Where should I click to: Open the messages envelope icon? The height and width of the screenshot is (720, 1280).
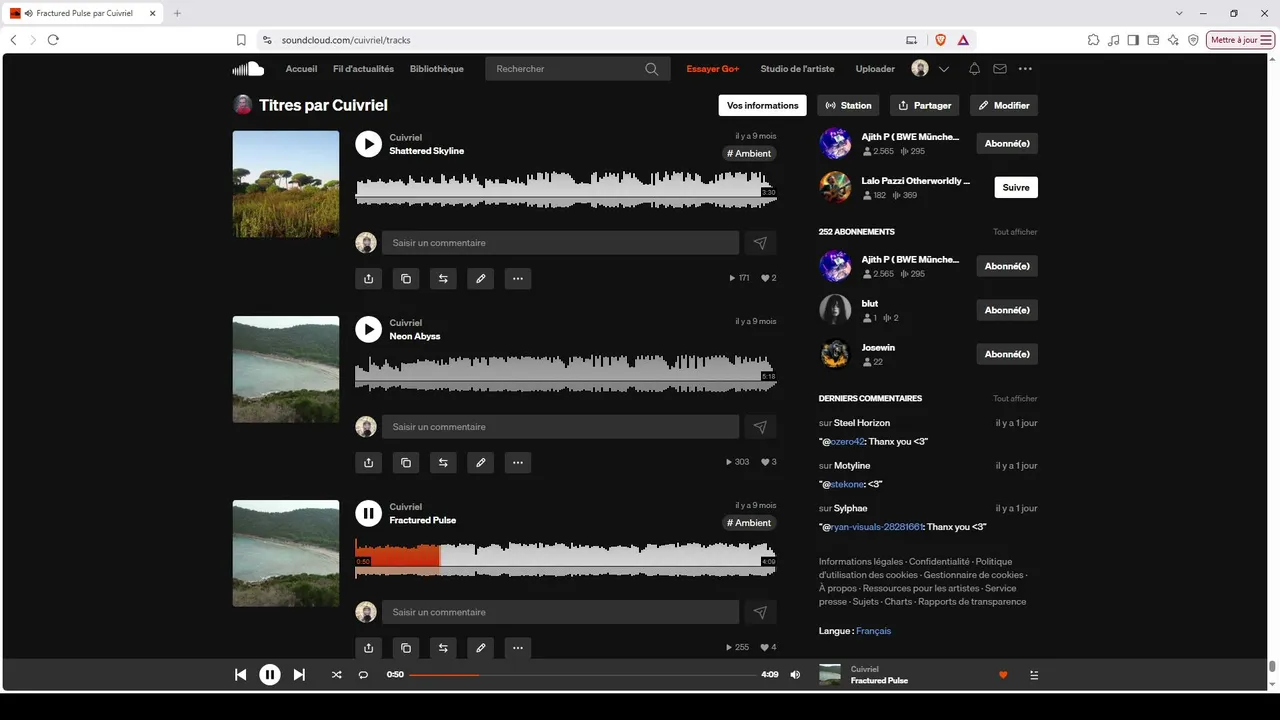coord(1000,69)
